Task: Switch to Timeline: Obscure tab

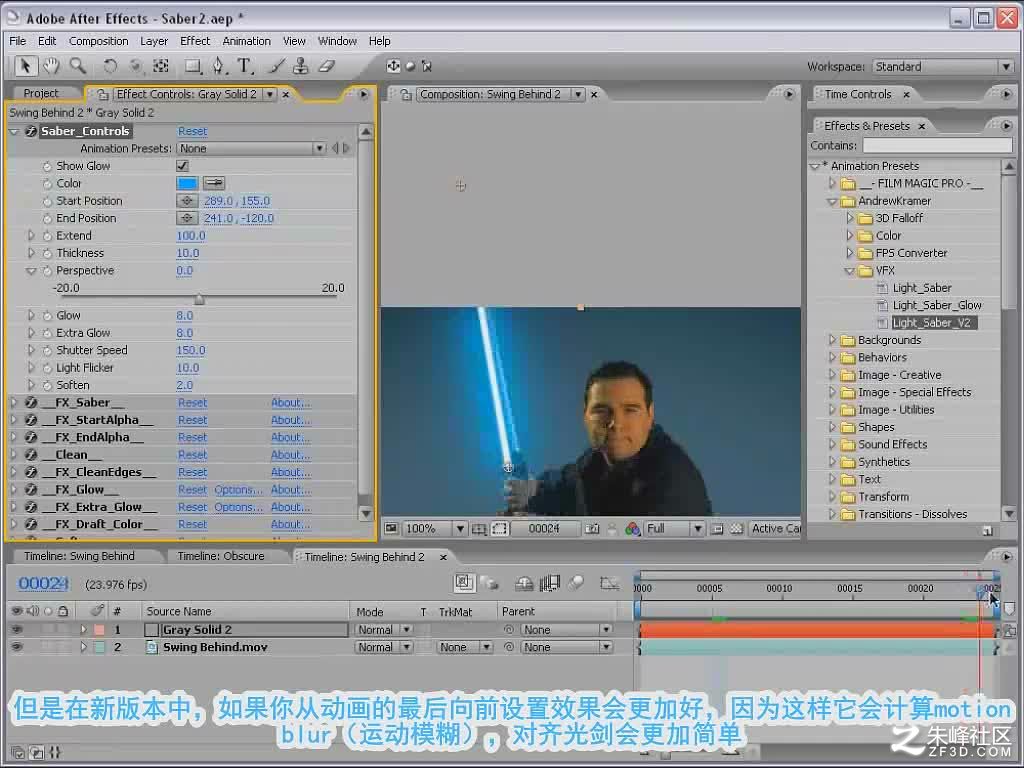Action: coord(221,556)
